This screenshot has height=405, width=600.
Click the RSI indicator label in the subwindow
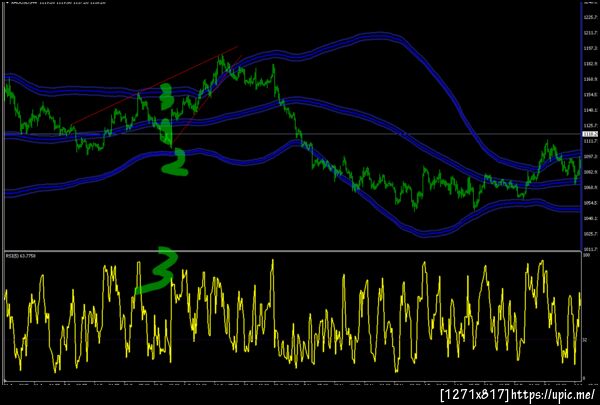click(20, 256)
